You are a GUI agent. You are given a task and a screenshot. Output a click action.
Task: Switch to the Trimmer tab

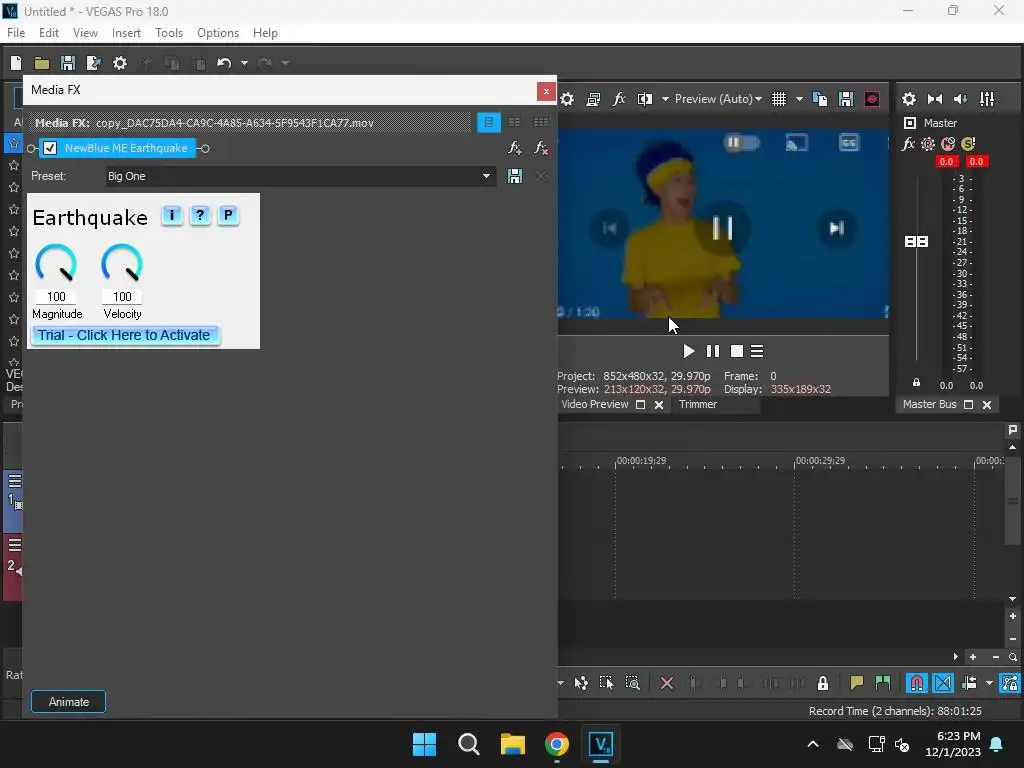coord(697,404)
